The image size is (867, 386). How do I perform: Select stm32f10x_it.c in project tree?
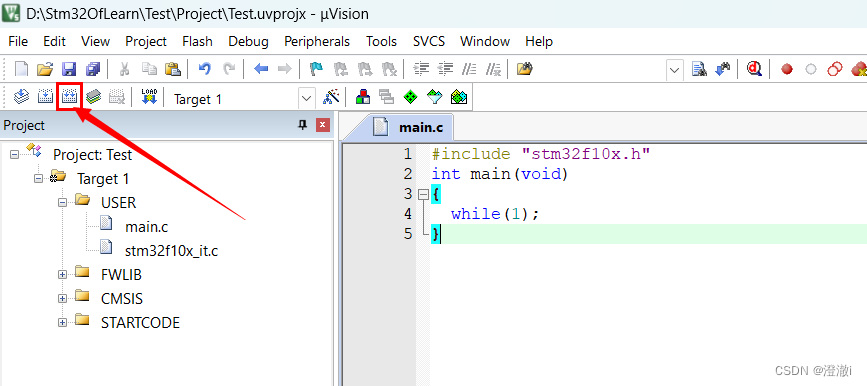click(x=172, y=251)
